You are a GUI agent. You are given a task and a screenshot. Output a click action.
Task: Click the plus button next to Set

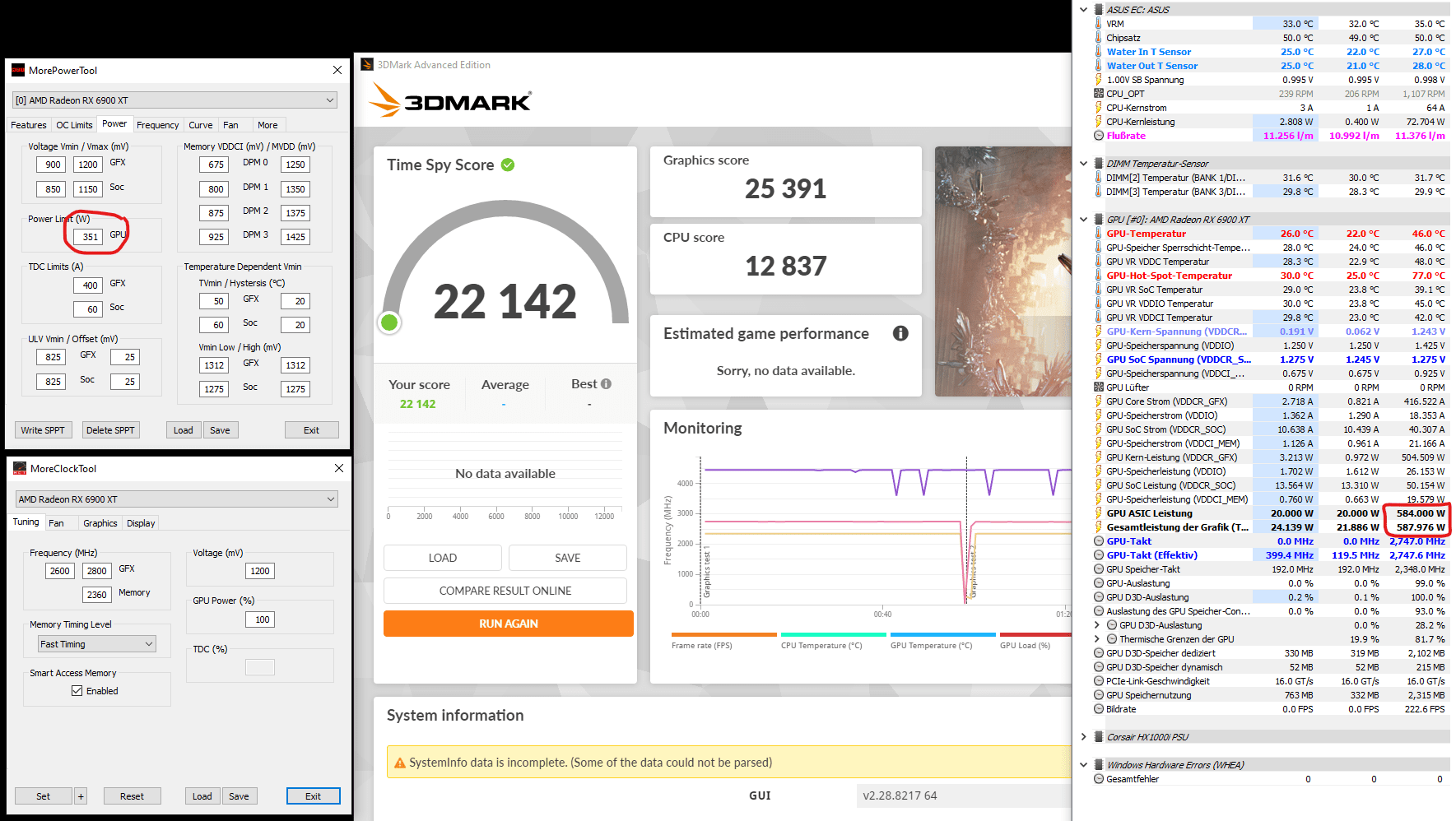[81, 796]
